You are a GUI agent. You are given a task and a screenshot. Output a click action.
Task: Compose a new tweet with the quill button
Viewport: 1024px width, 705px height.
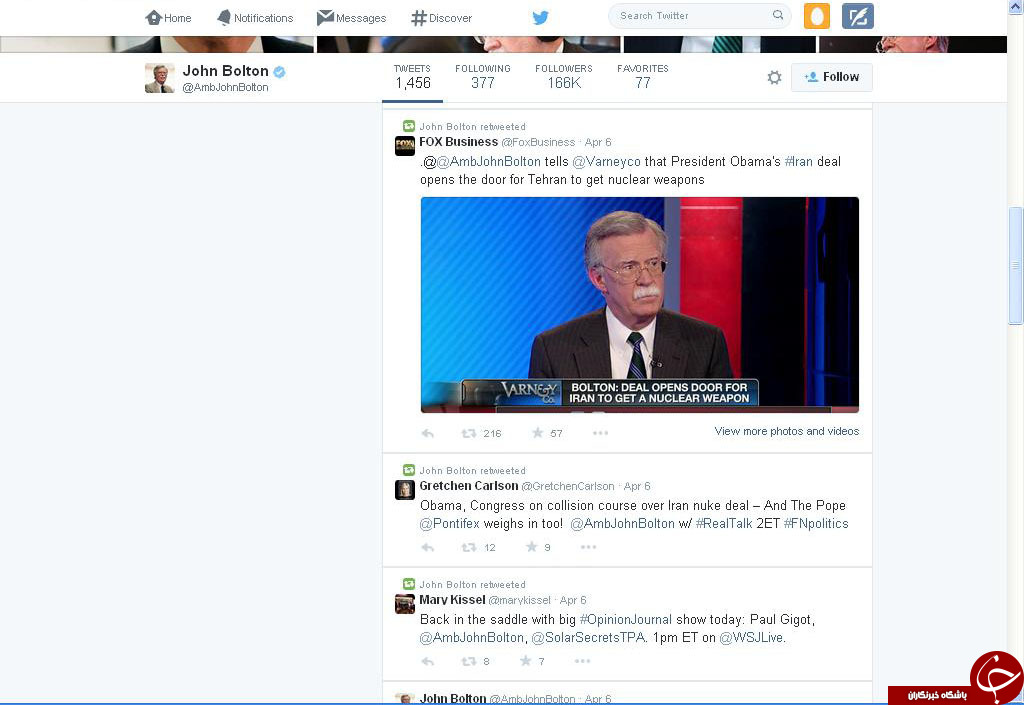click(857, 16)
